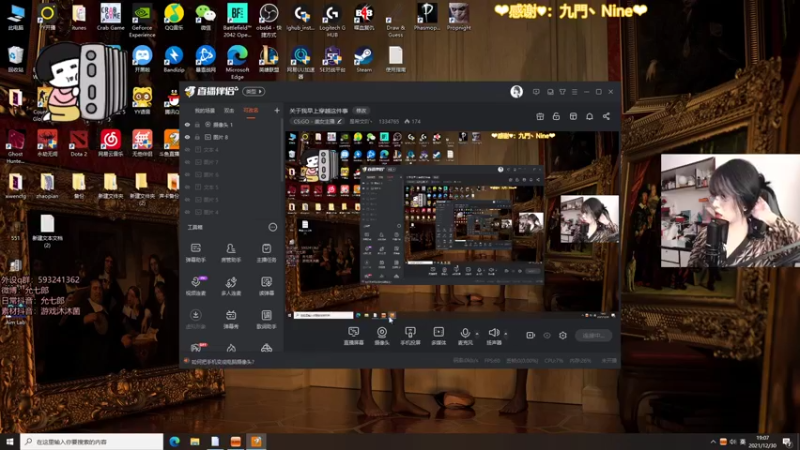Show the 图片 4 source
The height and width of the screenshot is (450, 800).
(x=187, y=212)
